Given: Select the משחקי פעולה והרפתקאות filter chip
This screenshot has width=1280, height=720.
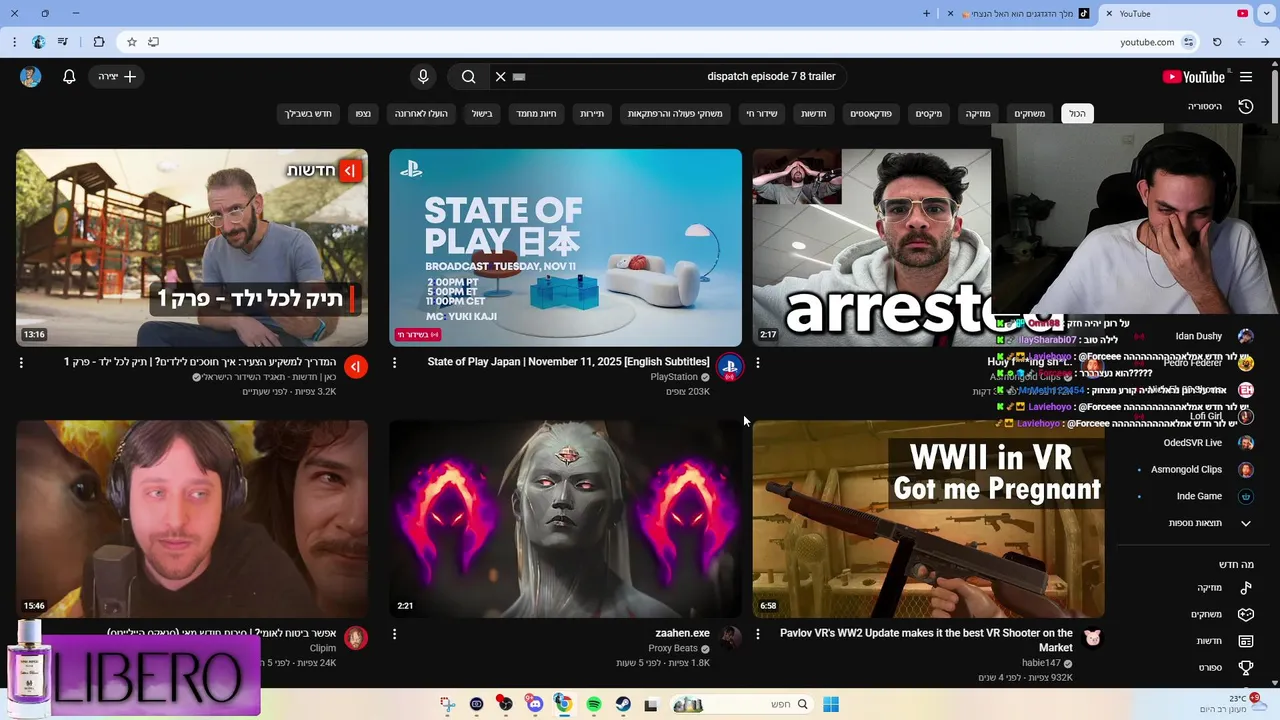Looking at the screenshot, I should pyautogui.click(x=675, y=114).
